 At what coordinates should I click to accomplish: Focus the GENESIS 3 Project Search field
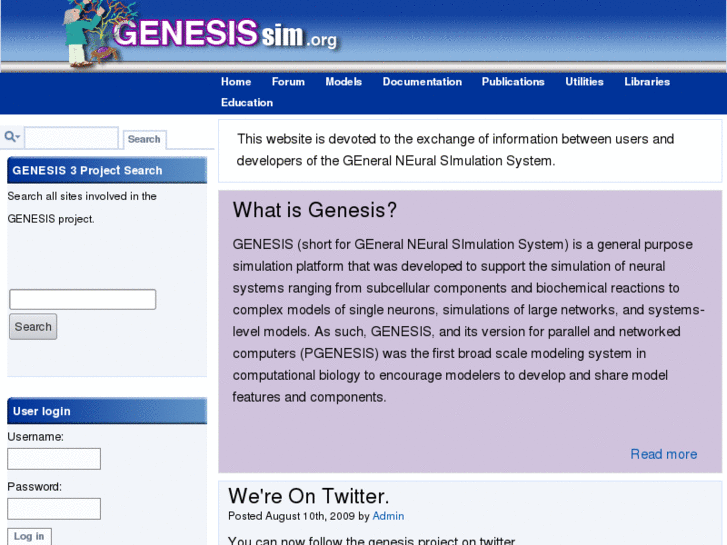point(83,299)
